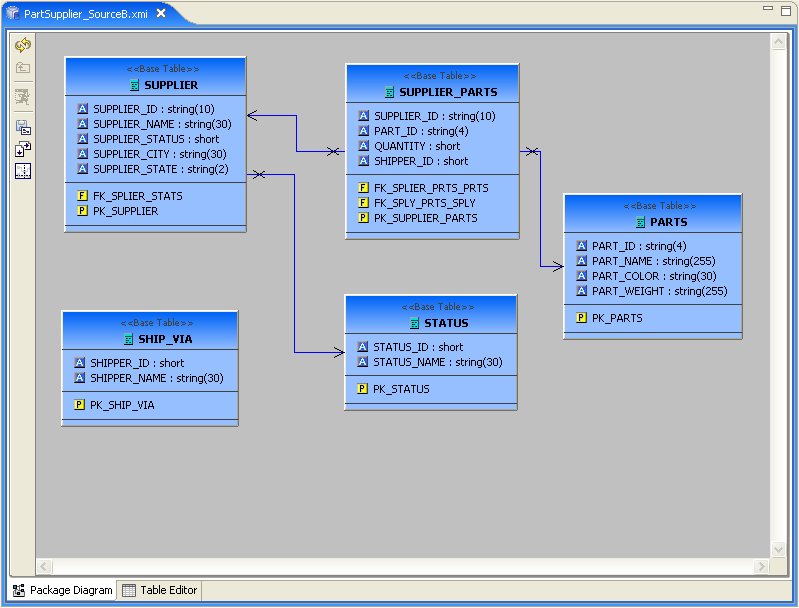Click the PART_COLOR column attribute icon
This screenshot has width=799, height=608.
coord(582,276)
